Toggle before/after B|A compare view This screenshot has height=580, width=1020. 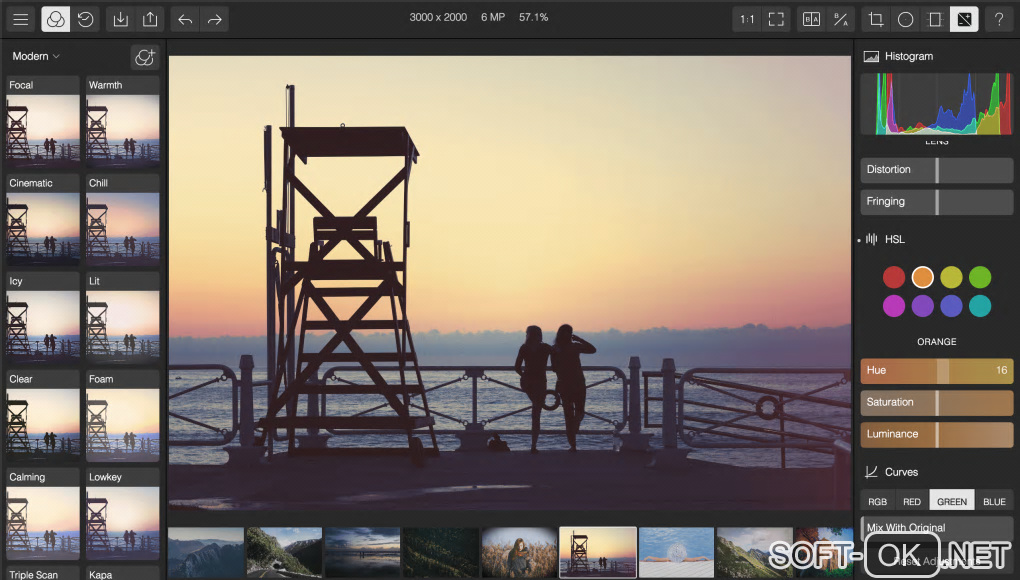[x=811, y=20]
